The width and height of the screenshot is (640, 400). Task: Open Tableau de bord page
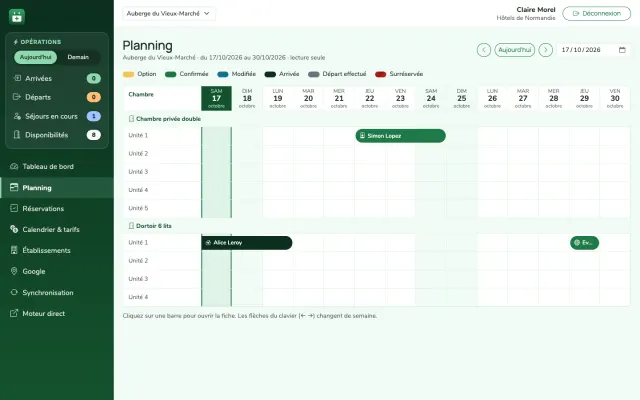click(57, 166)
